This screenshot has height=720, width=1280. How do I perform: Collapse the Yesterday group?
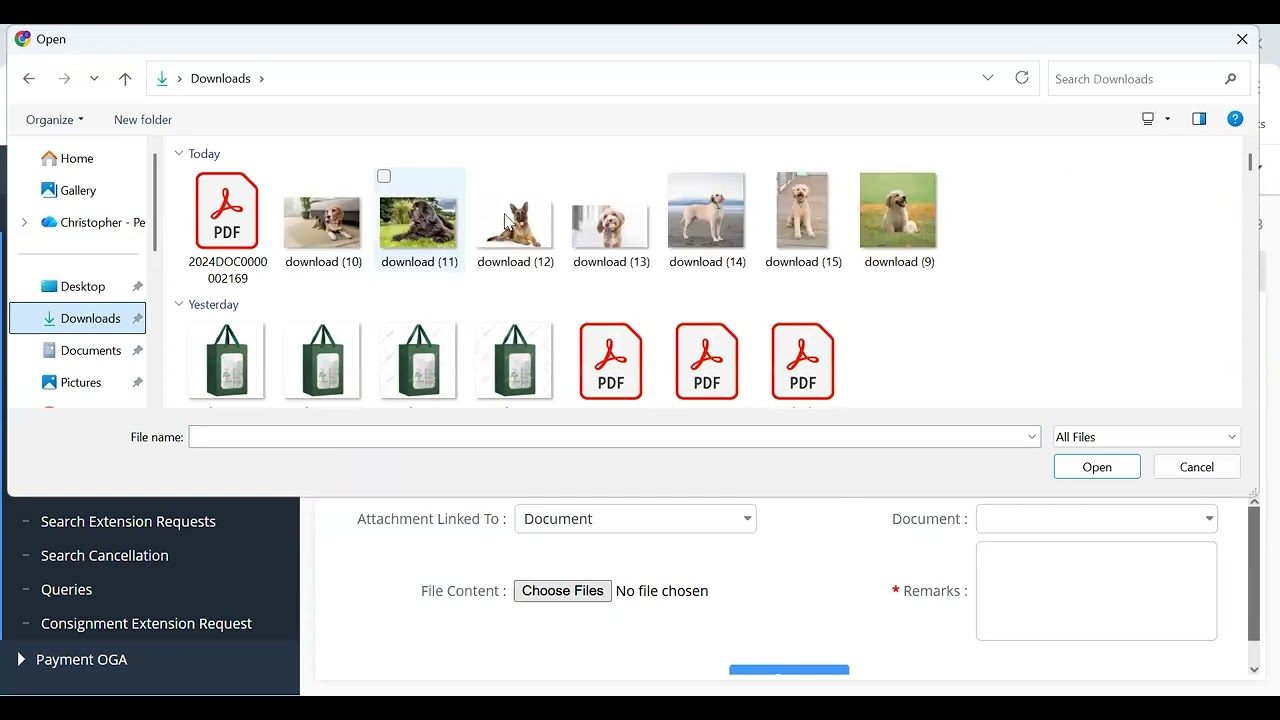(179, 304)
